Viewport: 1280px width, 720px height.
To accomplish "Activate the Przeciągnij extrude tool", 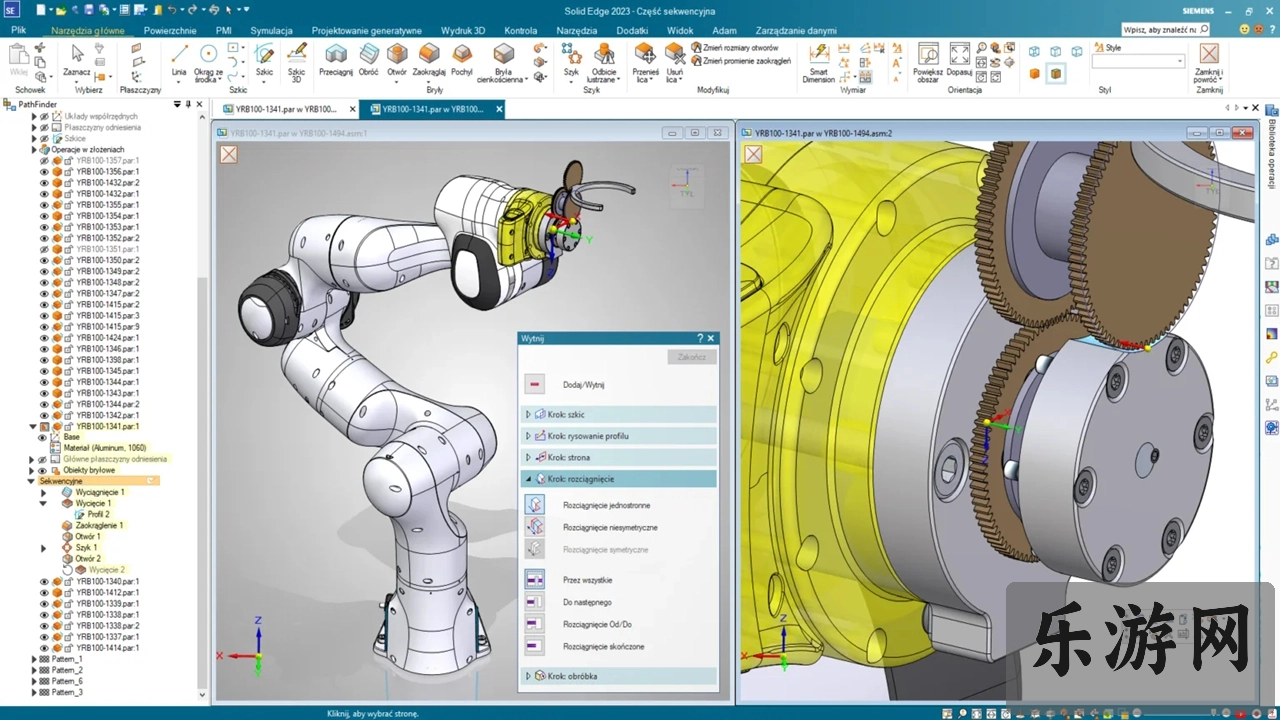I will click(x=336, y=59).
